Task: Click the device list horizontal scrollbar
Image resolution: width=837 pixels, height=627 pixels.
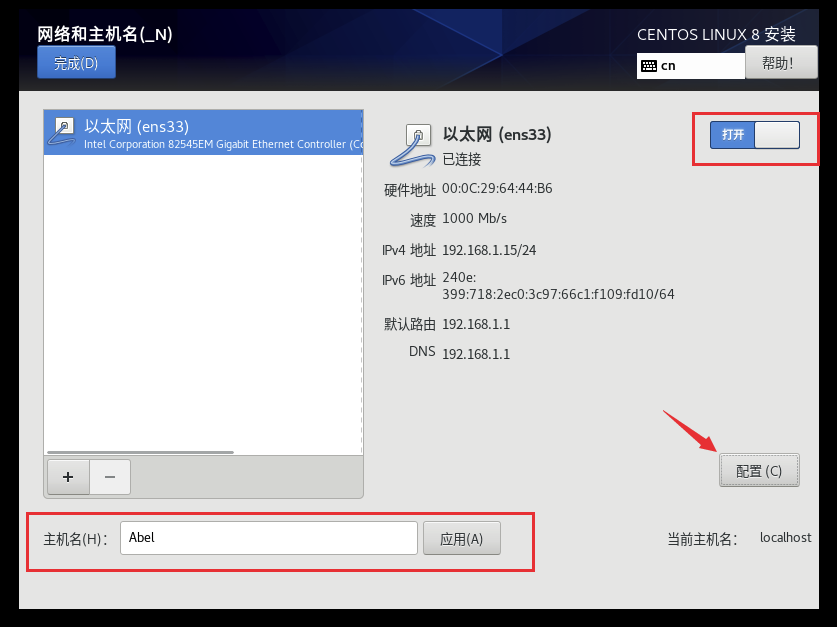Action: point(140,453)
